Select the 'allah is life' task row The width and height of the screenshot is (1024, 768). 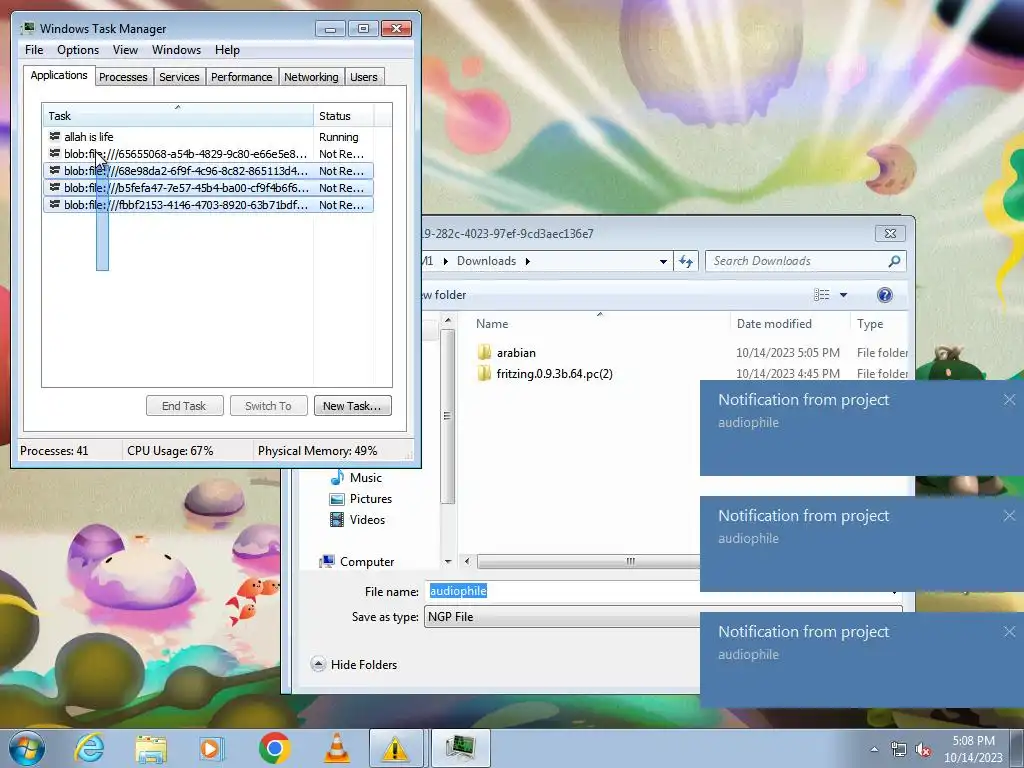point(208,136)
